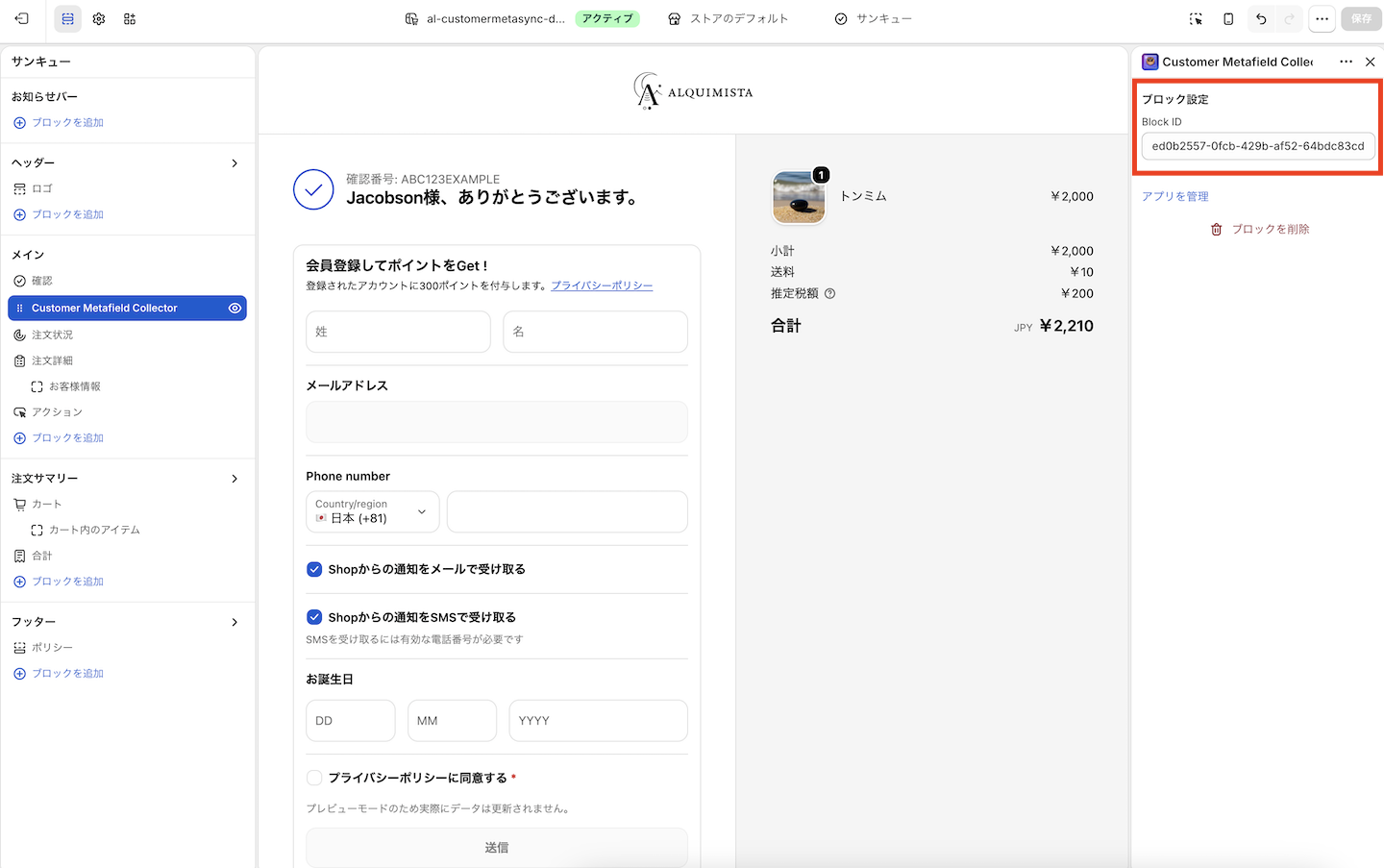Viewport: 1384px width, 868px height.
Task: Uncheck Shop notifications by SMS checkbox
Action: [x=314, y=617]
